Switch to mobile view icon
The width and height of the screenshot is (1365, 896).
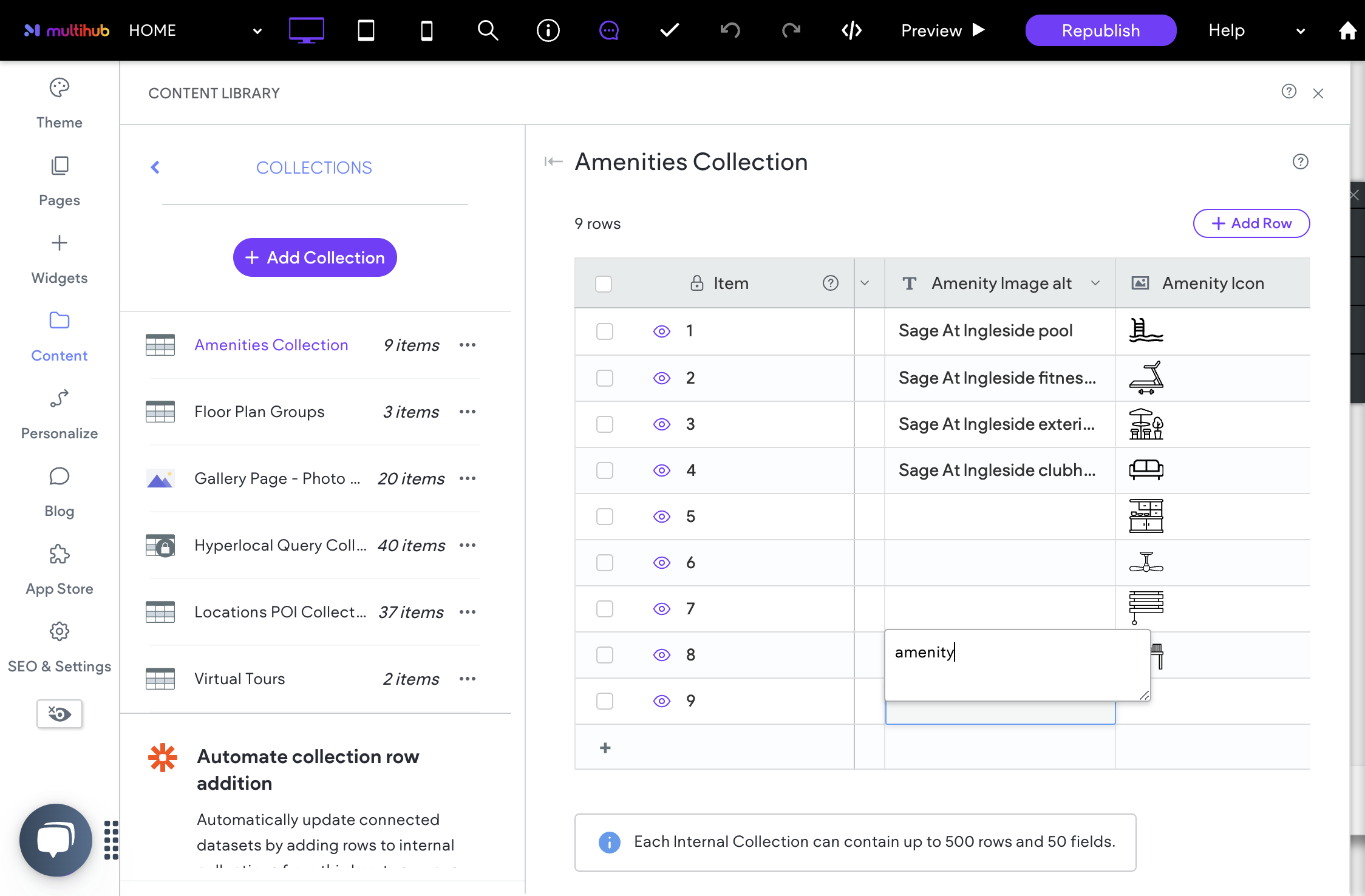(x=427, y=30)
